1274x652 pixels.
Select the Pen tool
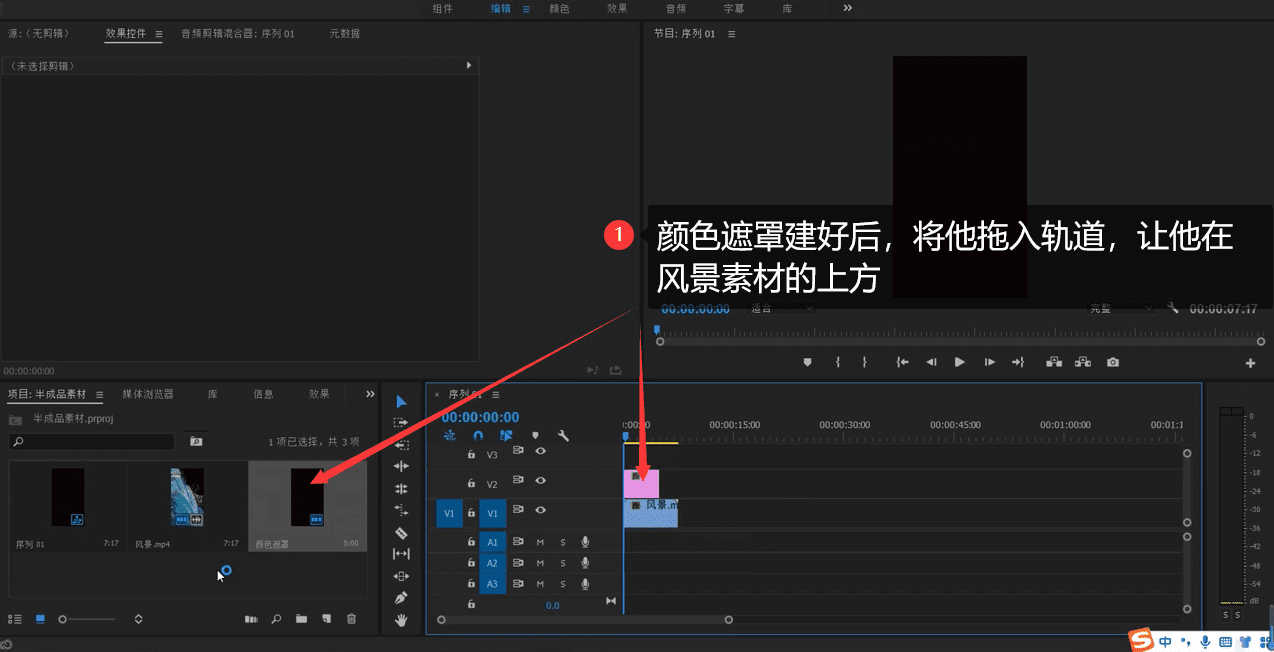[x=401, y=598]
